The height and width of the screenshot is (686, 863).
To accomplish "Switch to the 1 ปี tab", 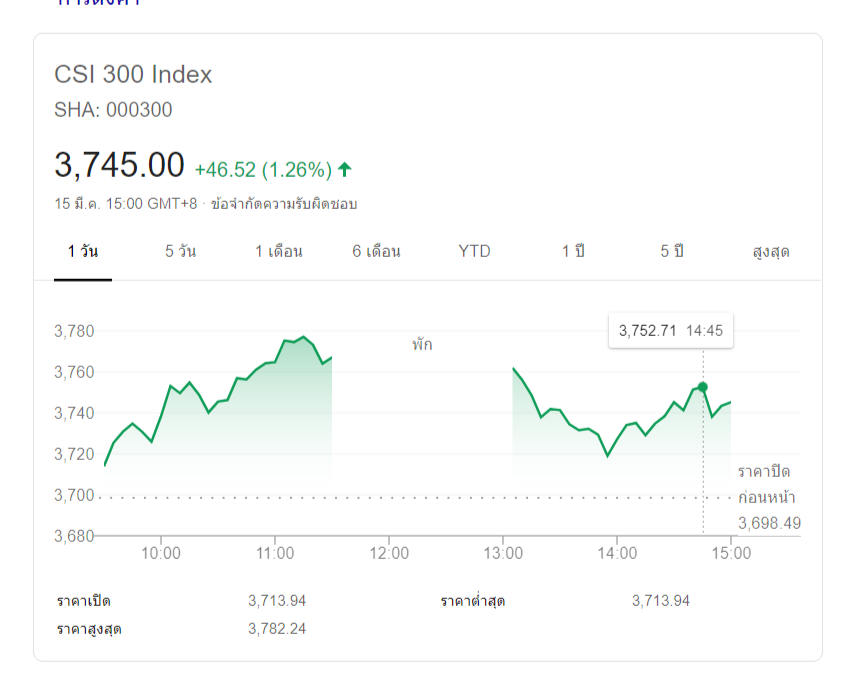I will tap(573, 251).
